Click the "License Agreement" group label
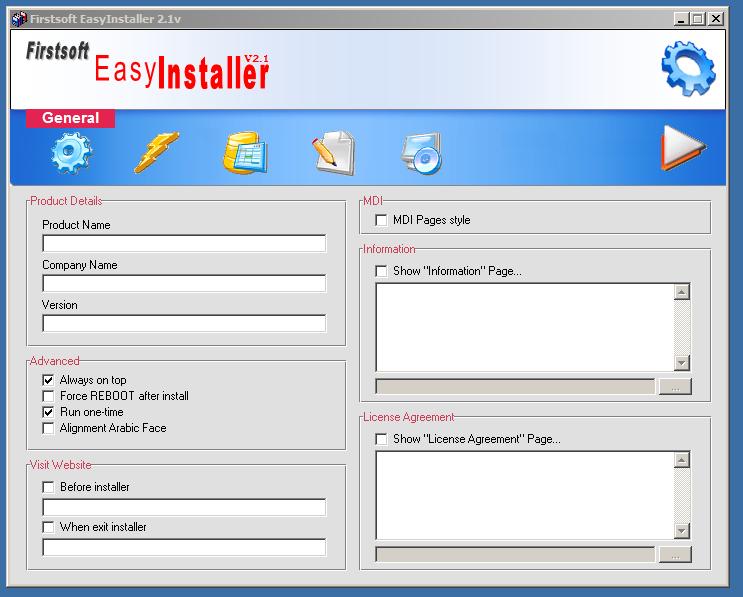Viewport: 743px width, 597px height. point(408,417)
